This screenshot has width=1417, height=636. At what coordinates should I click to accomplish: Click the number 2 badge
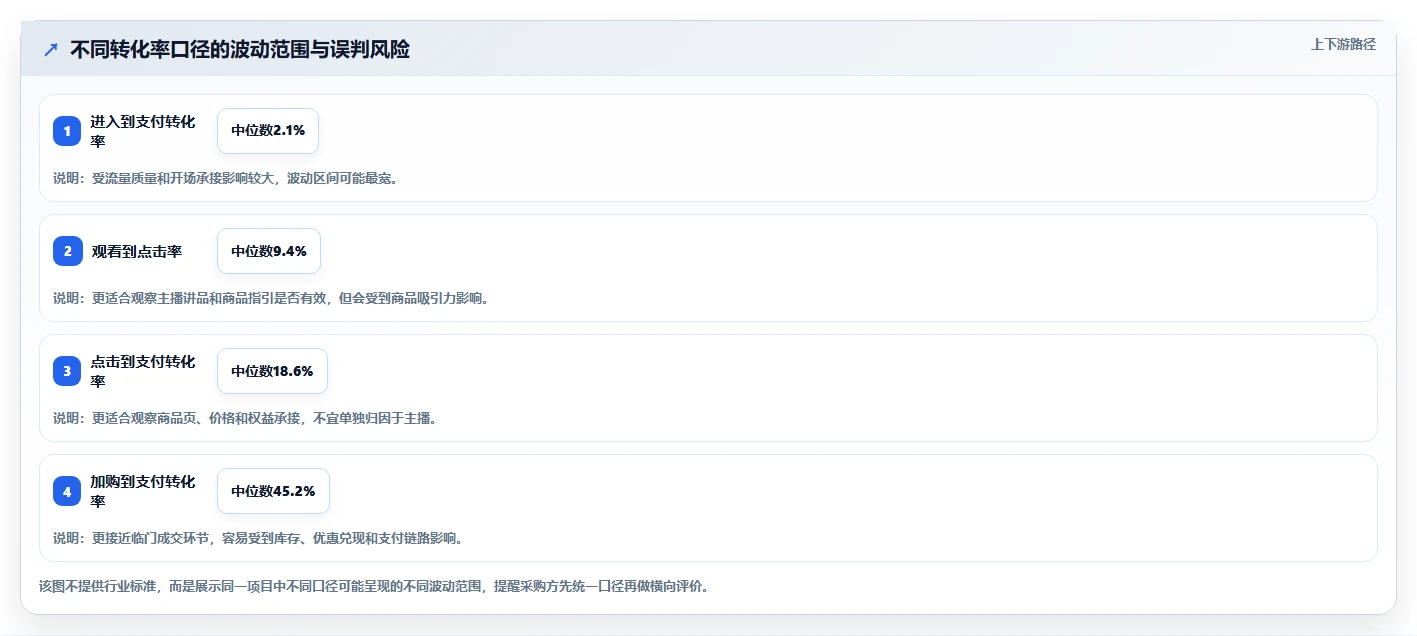click(x=67, y=251)
